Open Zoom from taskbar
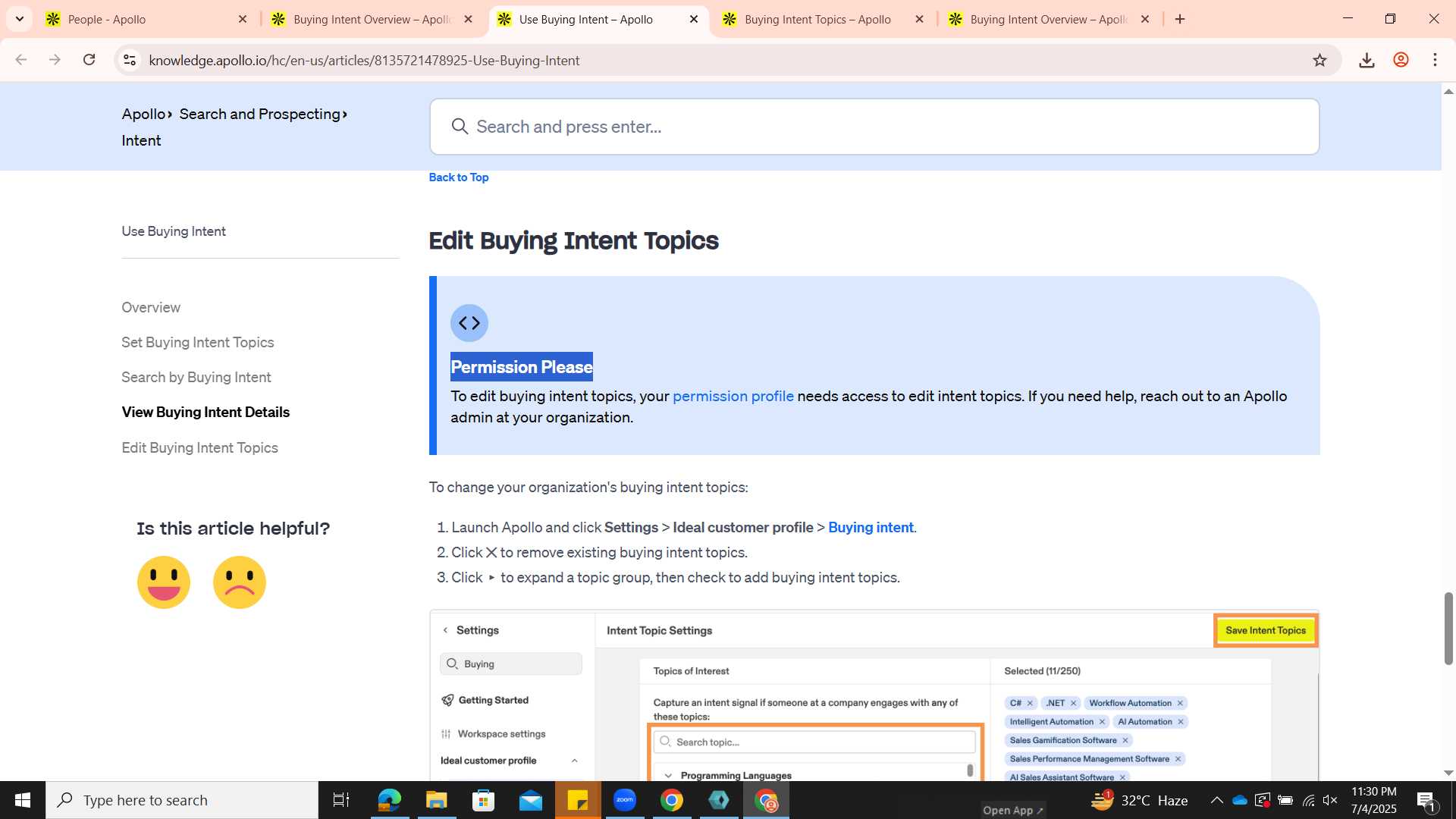This screenshot has width=1456, height=819. click(x=625, y=800)
